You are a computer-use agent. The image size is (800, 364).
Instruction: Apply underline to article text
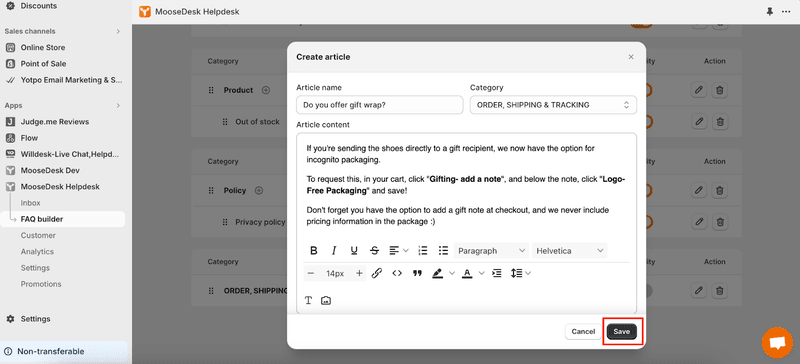pos(354,251)
